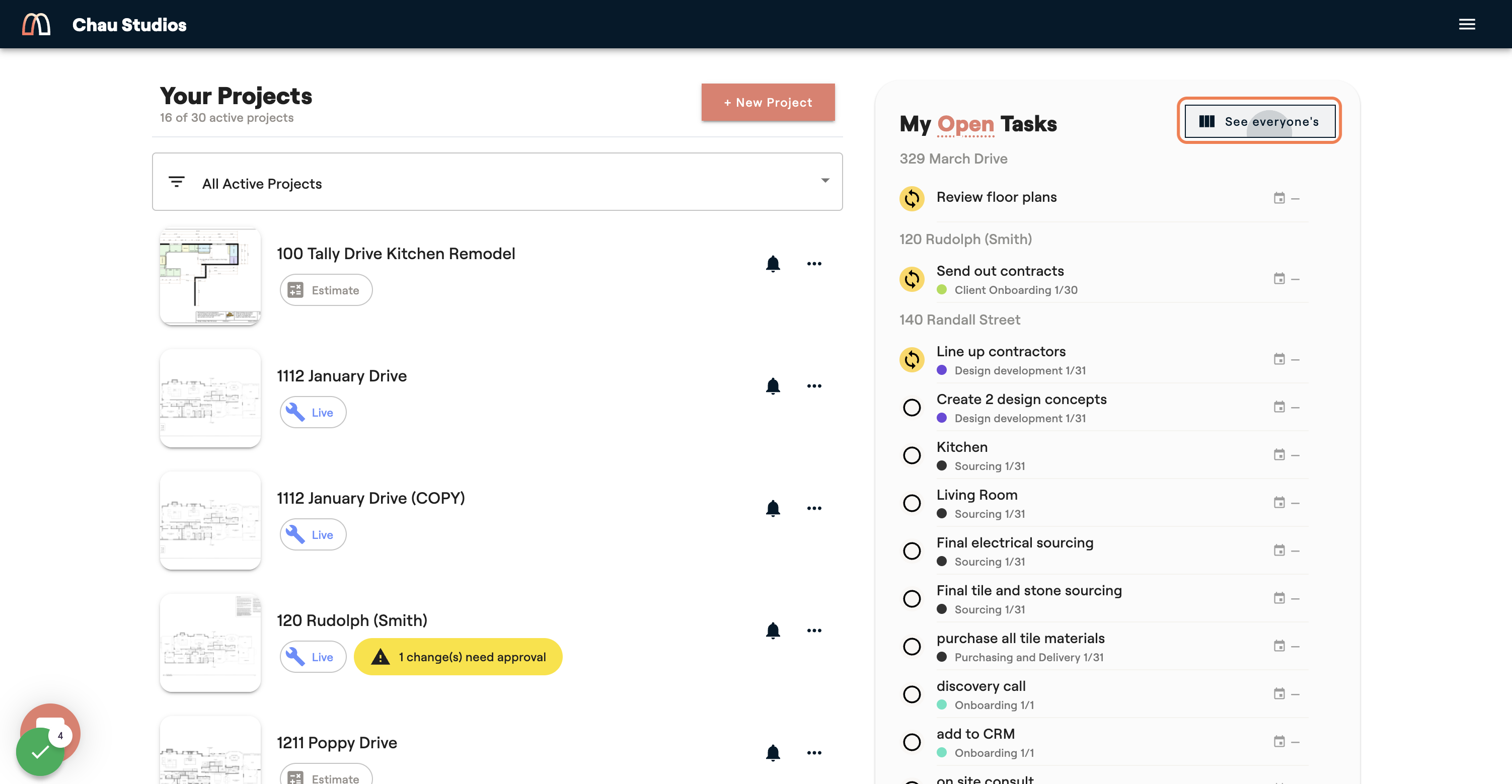Open more options for 100 Tally Drive
This screenshot has height=784, width=1512.
814,264
